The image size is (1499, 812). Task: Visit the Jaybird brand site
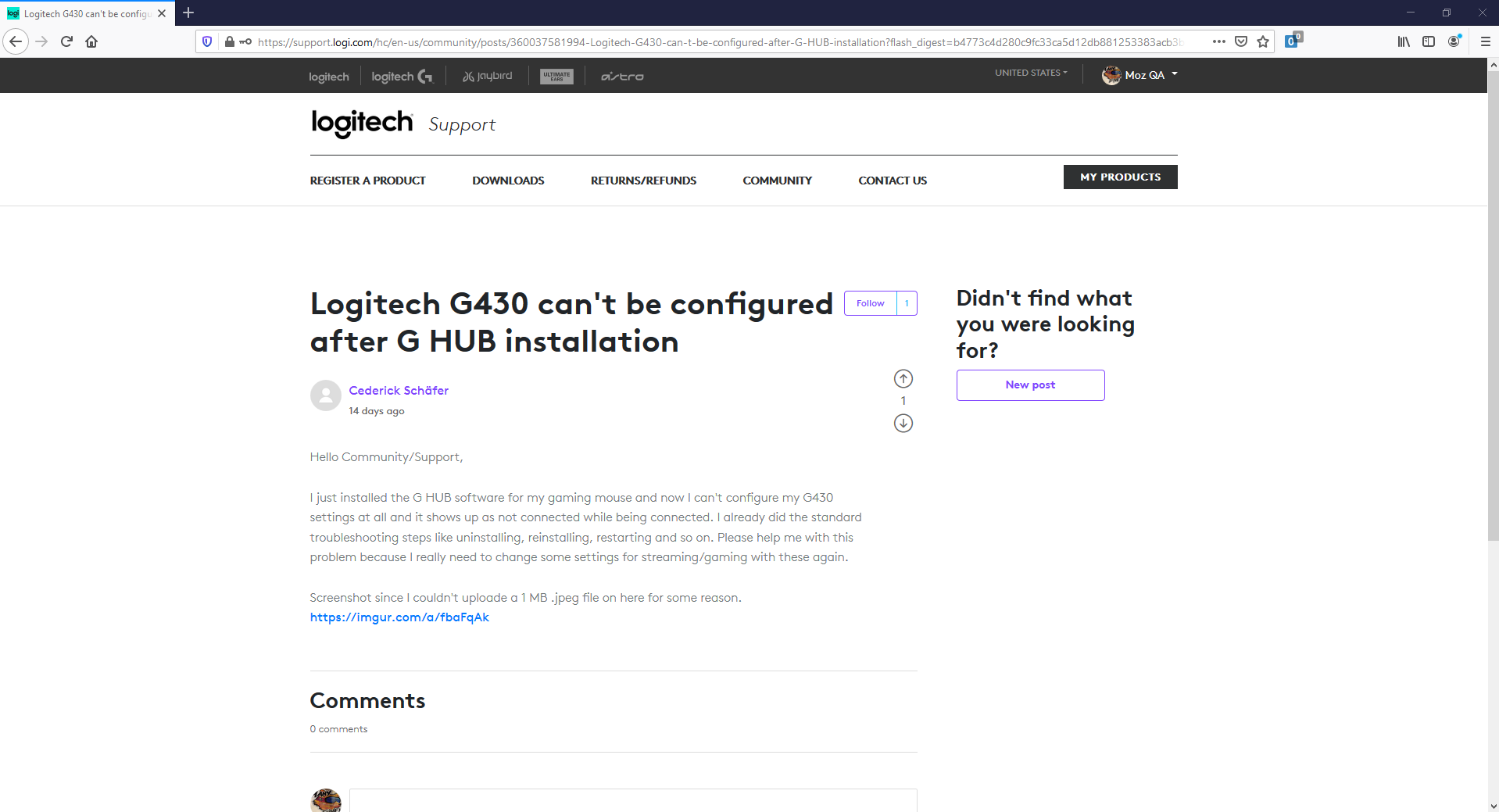486,76
